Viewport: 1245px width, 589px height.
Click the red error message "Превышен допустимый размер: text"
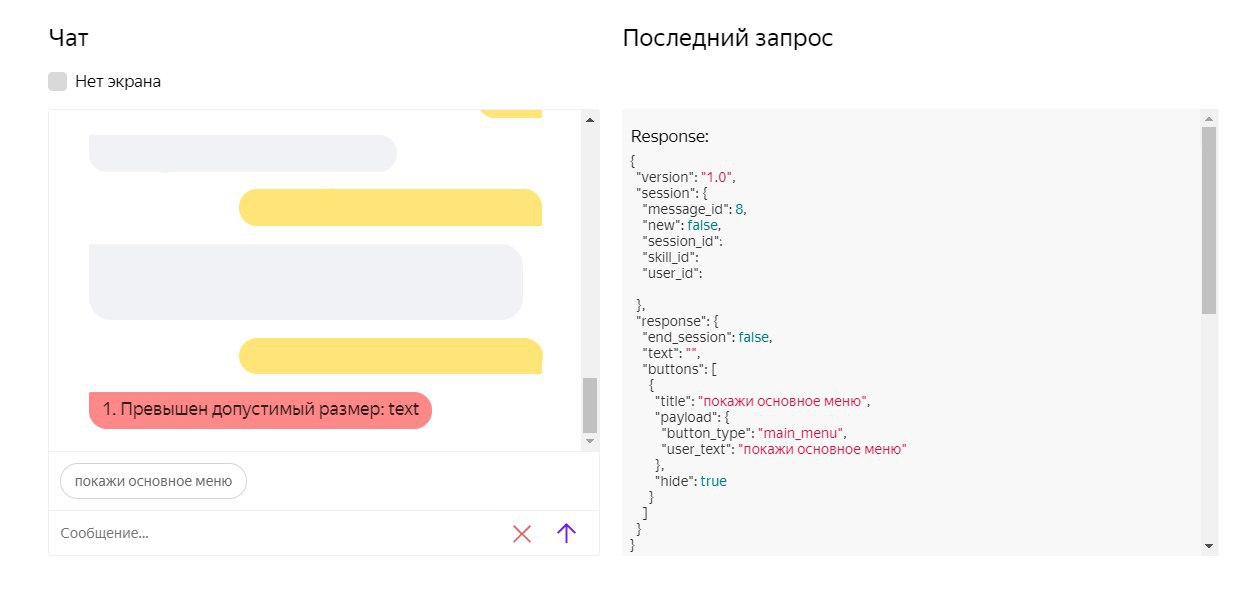click(260, 410)
